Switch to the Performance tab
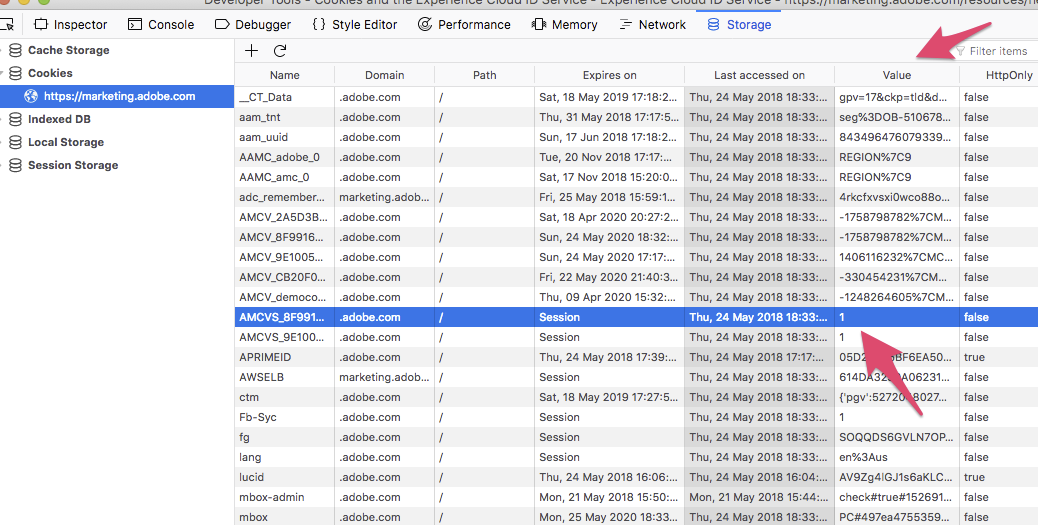Screen dimensions: 1038x525 tap(464, 24)
